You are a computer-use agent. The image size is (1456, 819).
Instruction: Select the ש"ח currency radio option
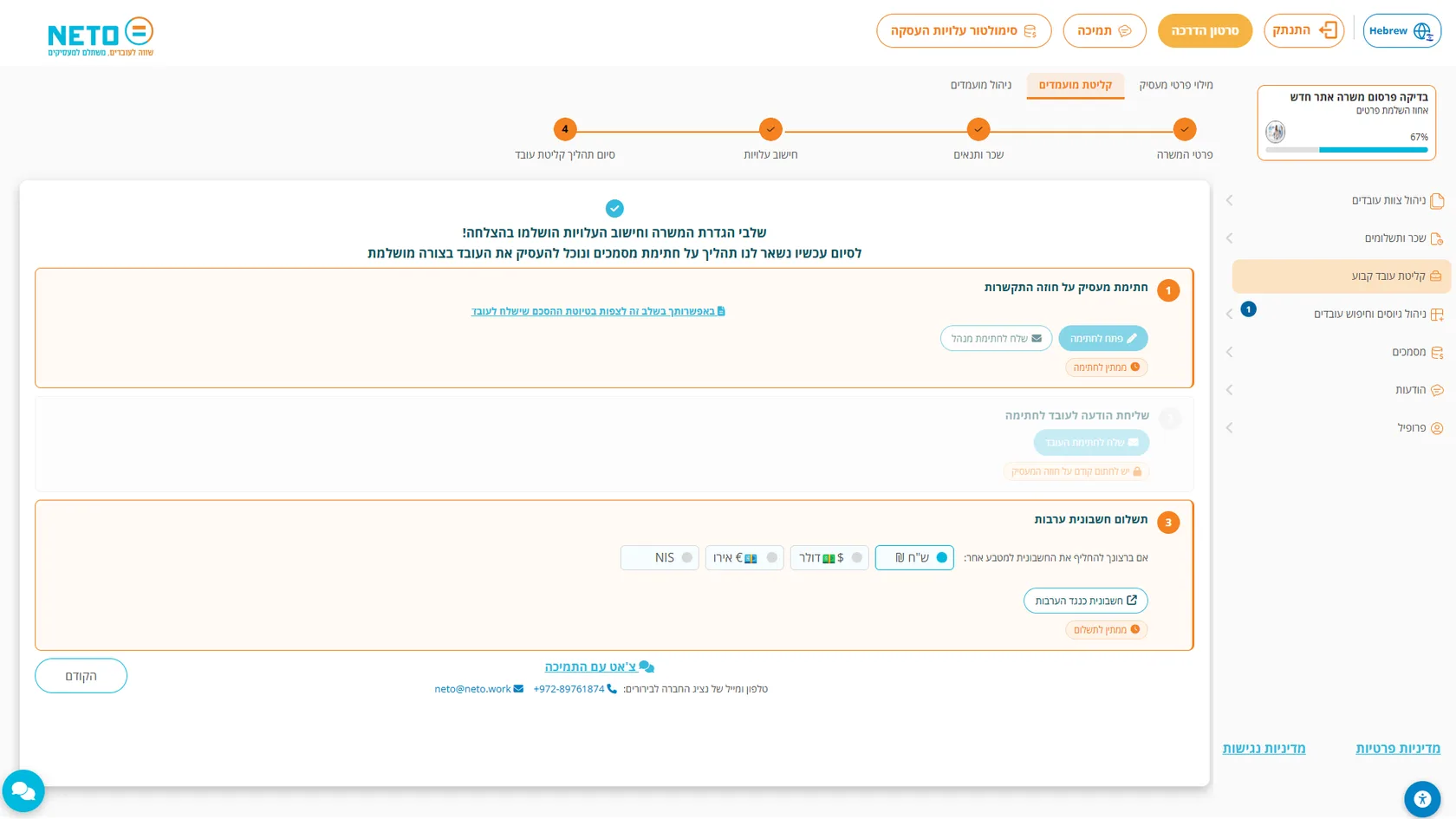[914, 557]
